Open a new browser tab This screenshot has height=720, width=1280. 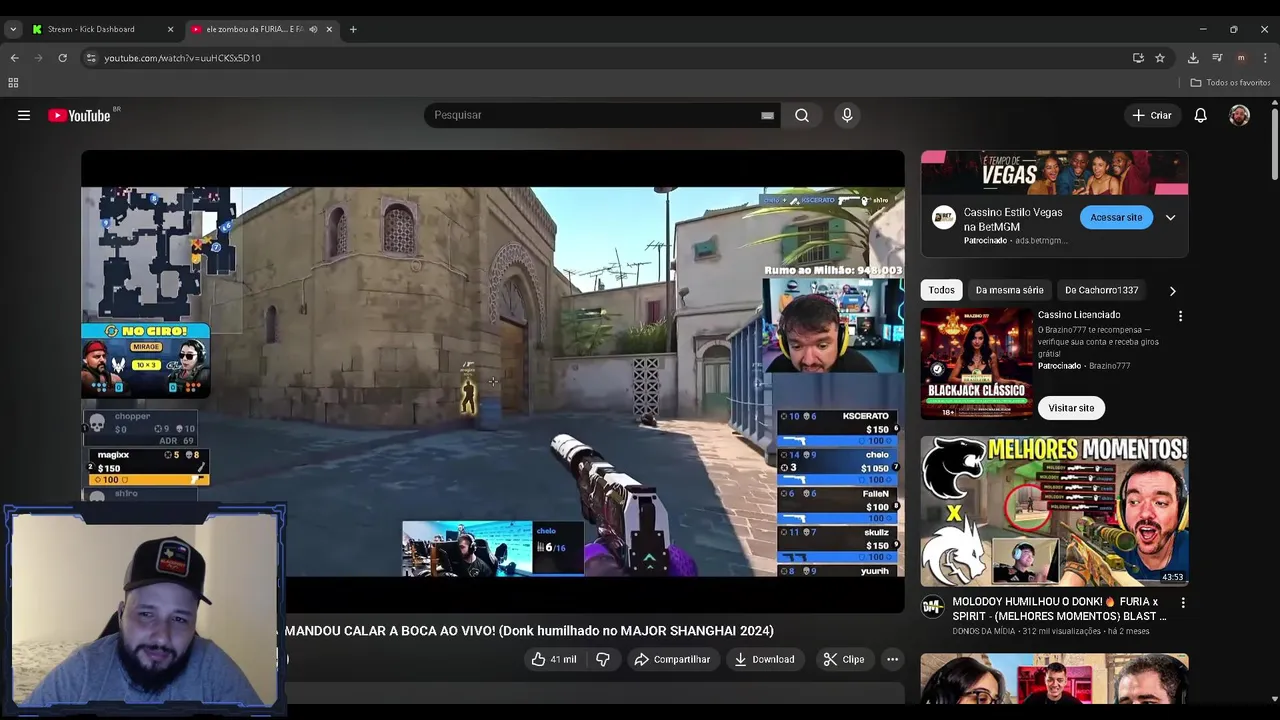353,29
